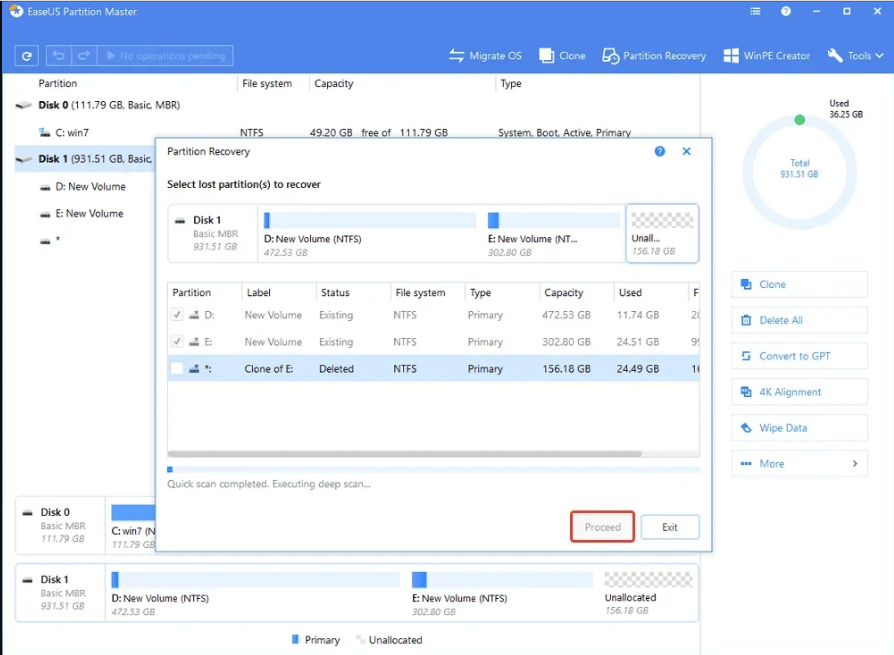Expand the Tools dropdown menu
This screenshot has height=655, width=894.
[x=853, y=56]
